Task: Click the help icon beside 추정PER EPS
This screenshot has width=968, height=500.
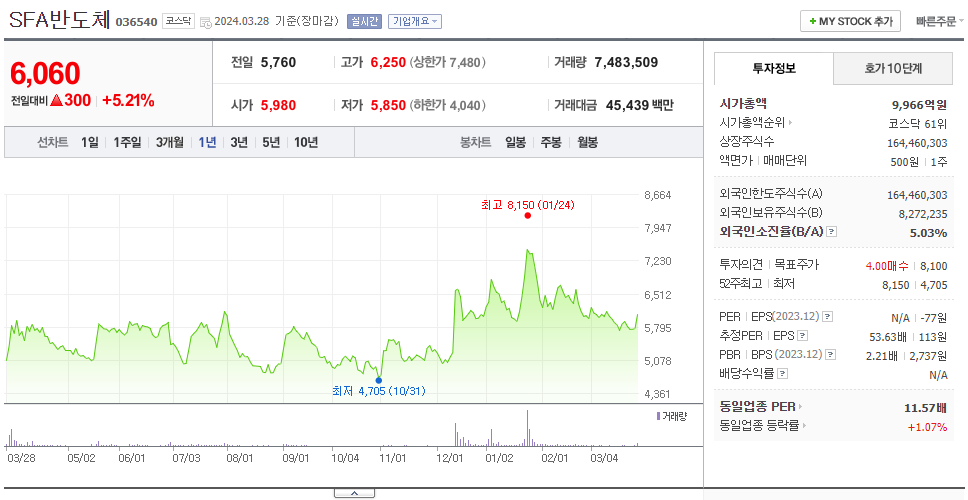Action: 802,336
